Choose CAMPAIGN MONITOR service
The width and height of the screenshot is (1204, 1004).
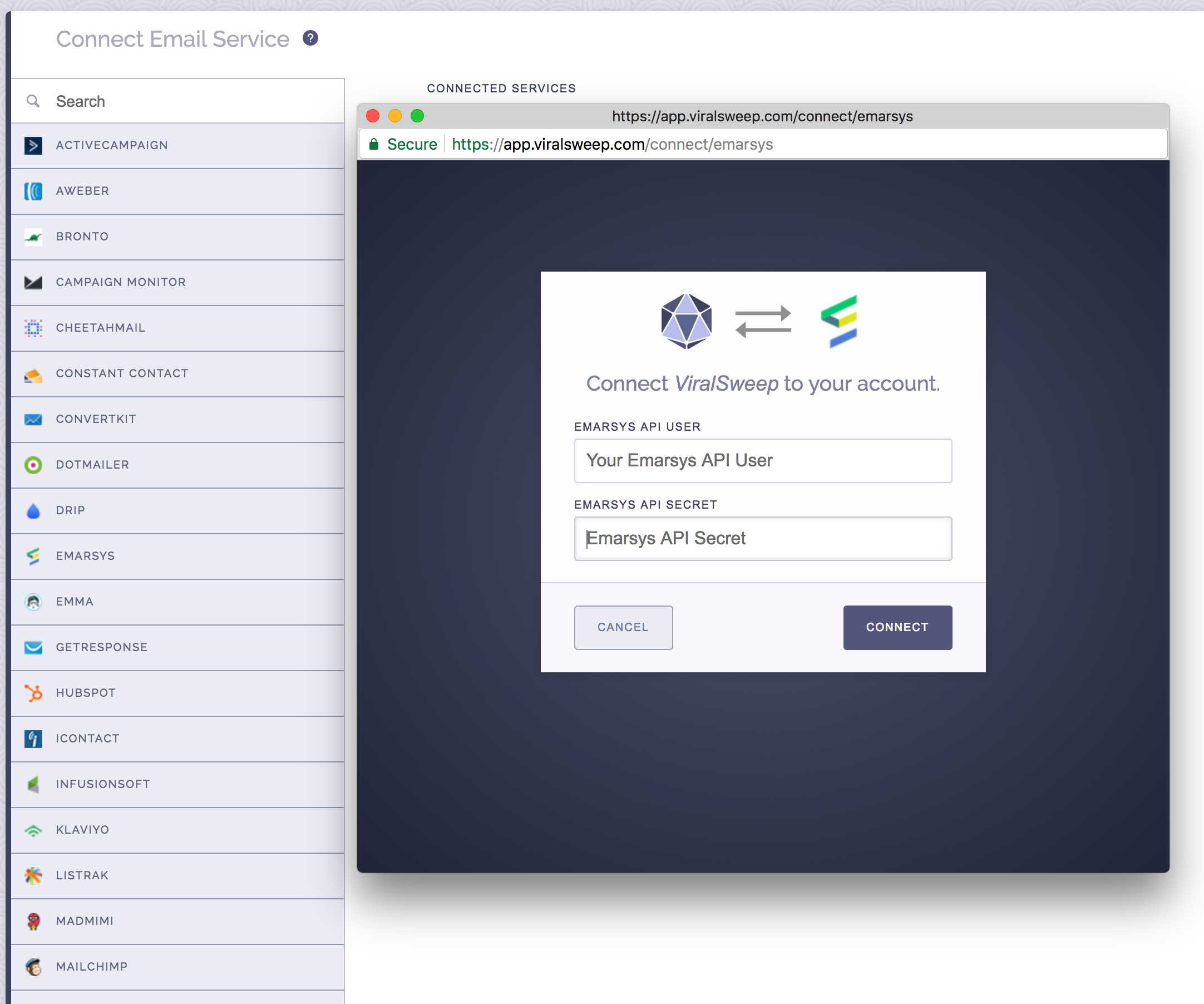coord(177,283)
